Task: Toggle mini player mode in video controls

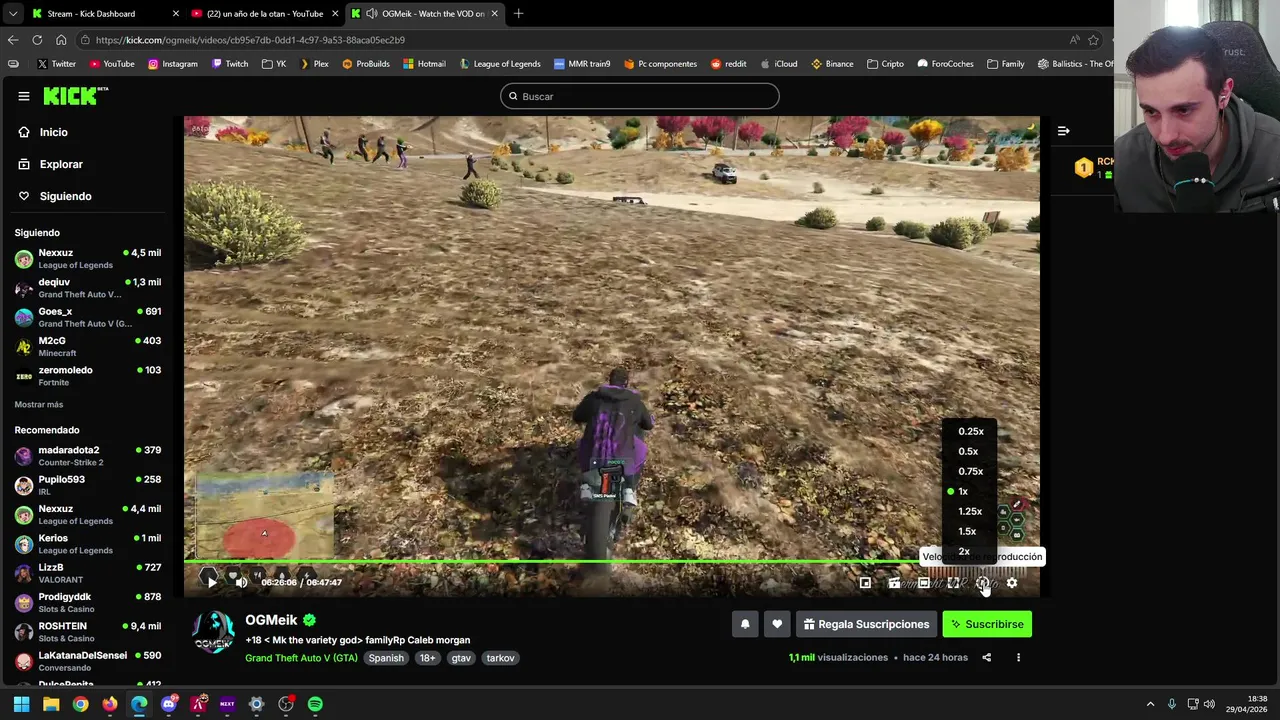Action: tap(865, 583)
